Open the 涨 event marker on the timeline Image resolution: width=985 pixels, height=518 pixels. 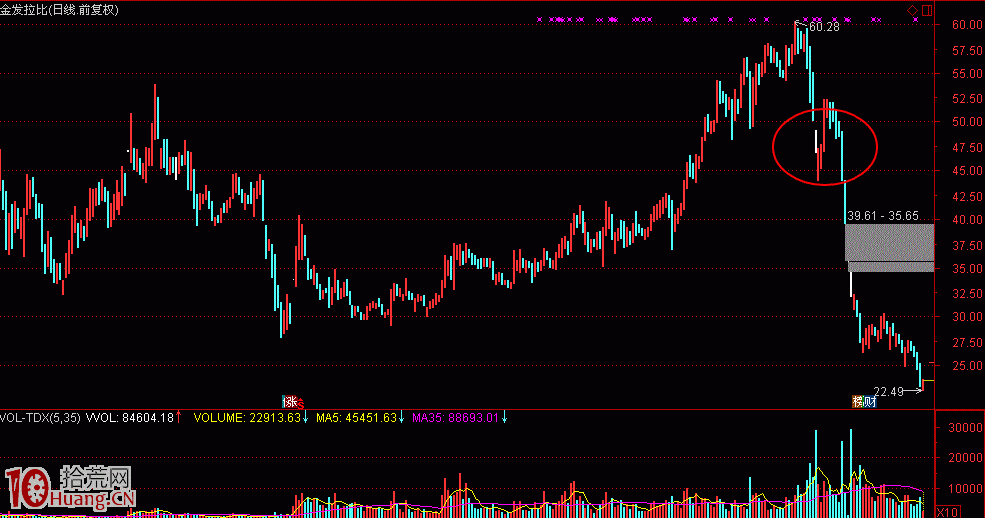pyautogui.click(x=289, y=401)
